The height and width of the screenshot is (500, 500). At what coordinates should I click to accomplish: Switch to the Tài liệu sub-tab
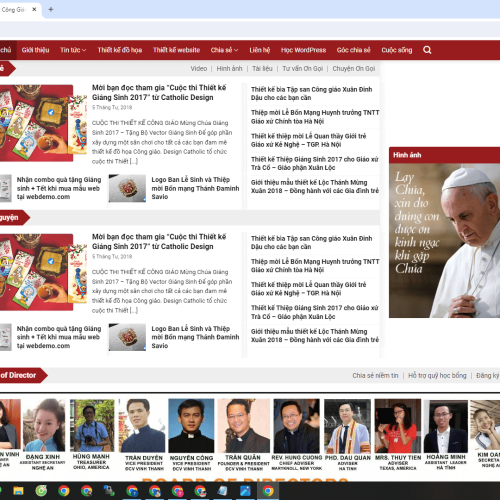click(x=262, y=68)
